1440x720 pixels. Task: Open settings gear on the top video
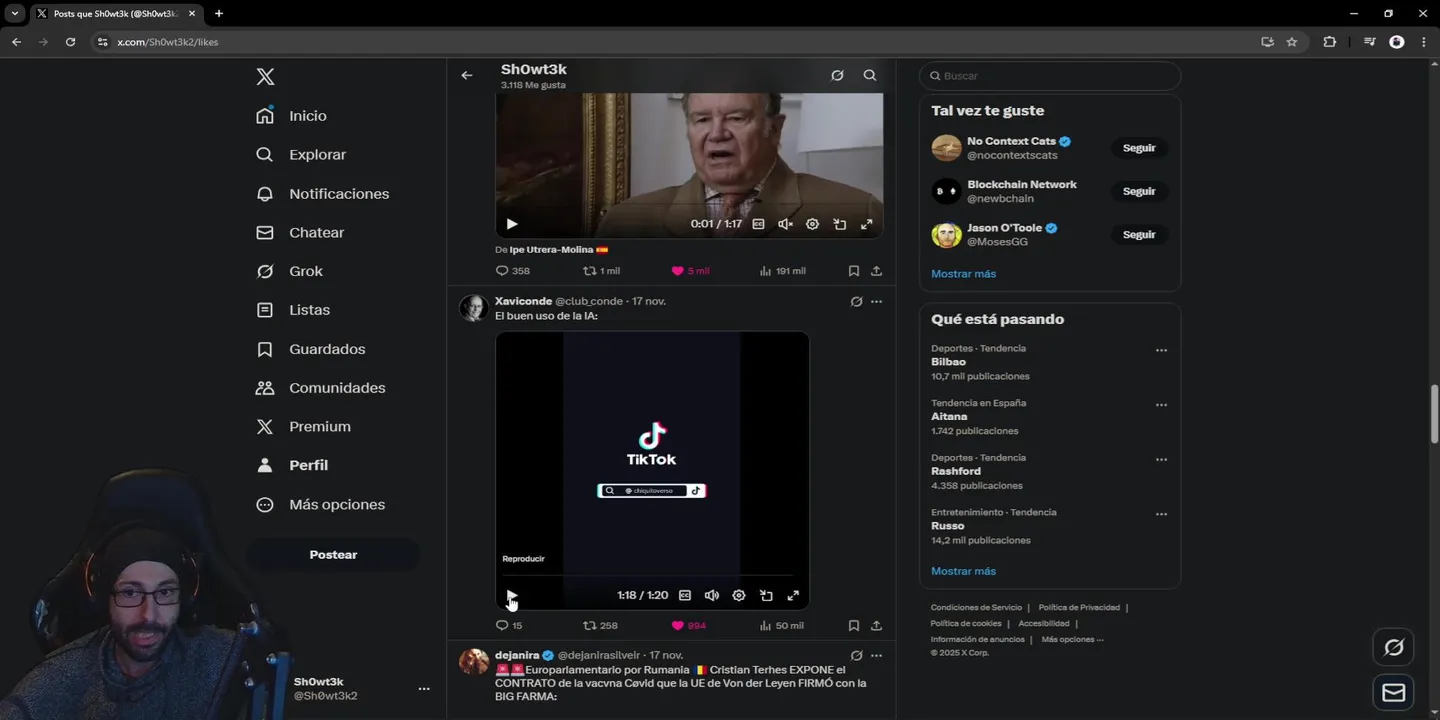click(x=813, y=224)
